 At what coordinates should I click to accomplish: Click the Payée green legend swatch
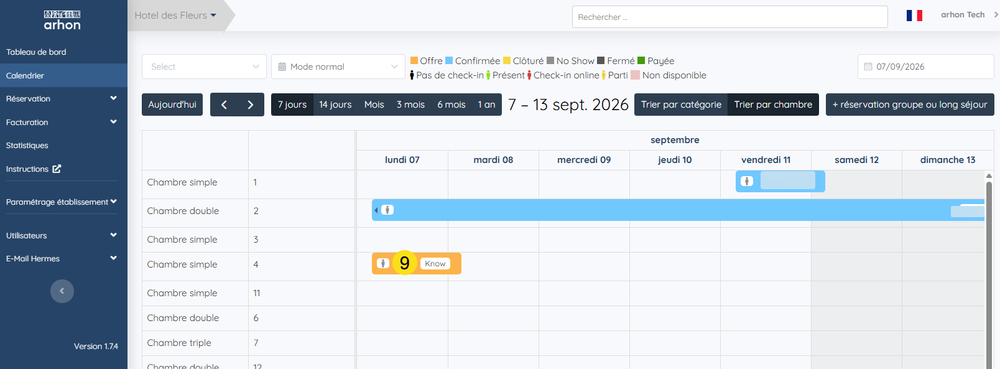click(642, 61)
